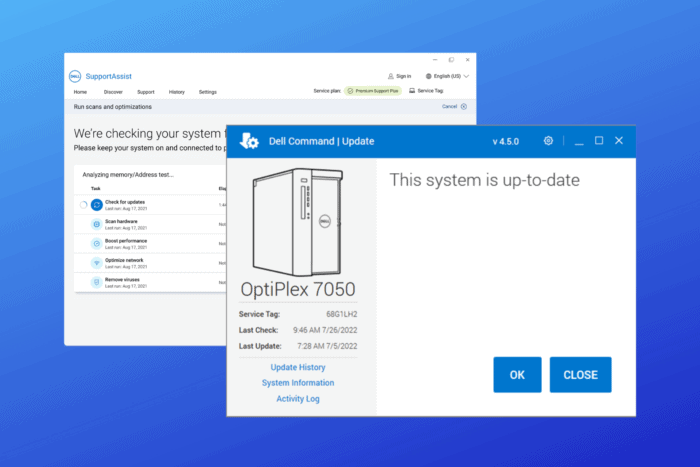Click the service tag value 68G1LH2
This screenshot has height=467, width=700.
pos(342,314)
